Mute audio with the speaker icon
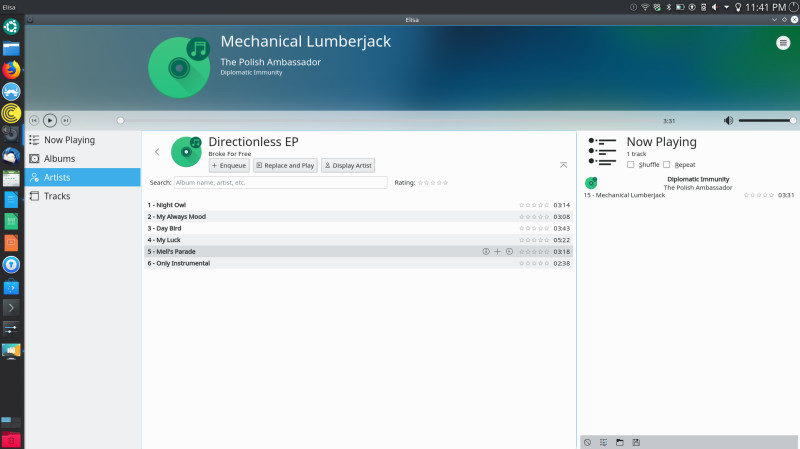Image resolution: width=800 pixels, height=449 pixels. coord(728,120)
